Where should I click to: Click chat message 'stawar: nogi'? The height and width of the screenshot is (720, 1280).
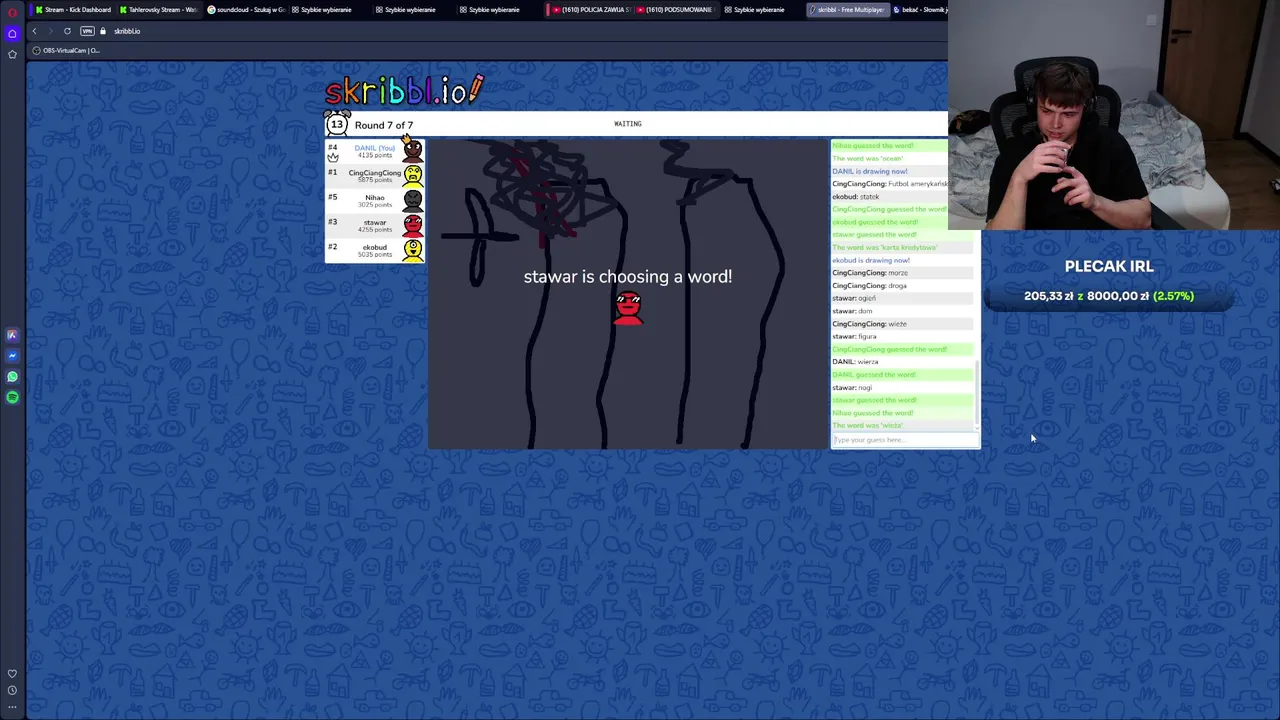click(852, 387)
